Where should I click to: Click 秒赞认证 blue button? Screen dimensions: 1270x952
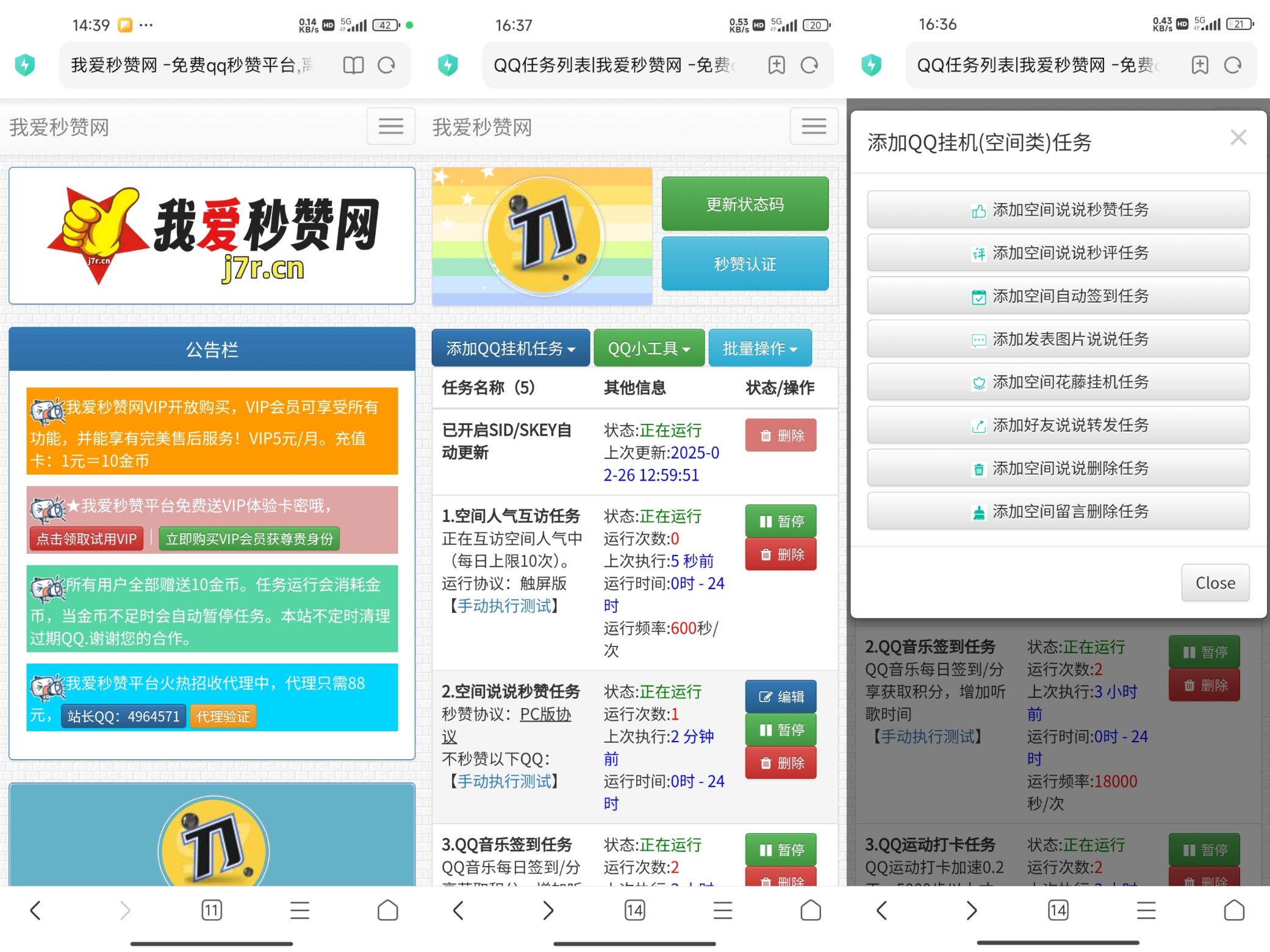coord(745,264)
